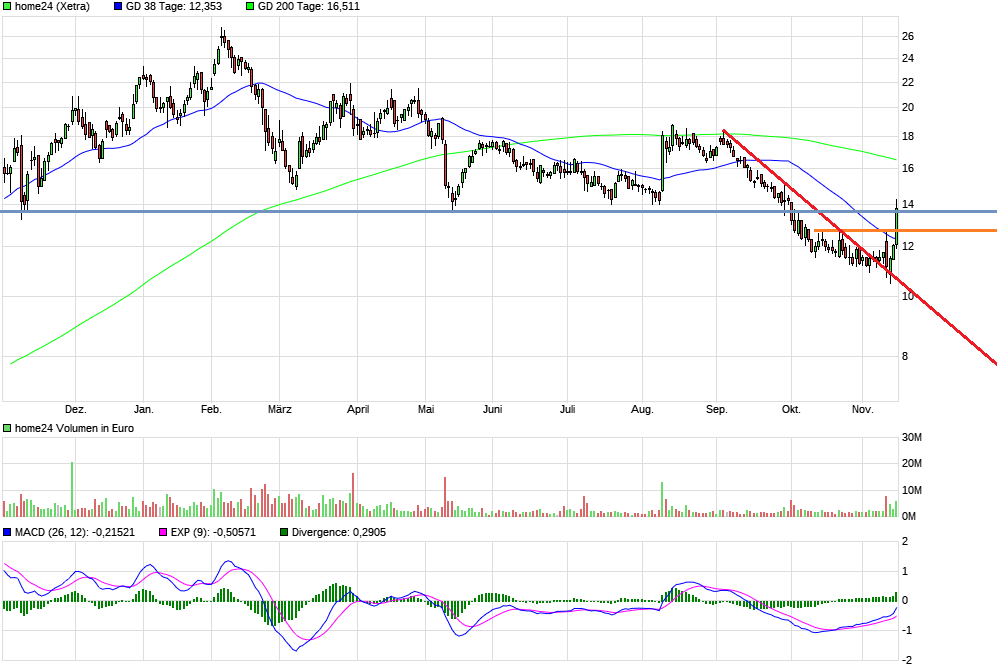Click the 'GD 200 Tage: 16,511' label

pyautogui.click(x=308, y=6)
